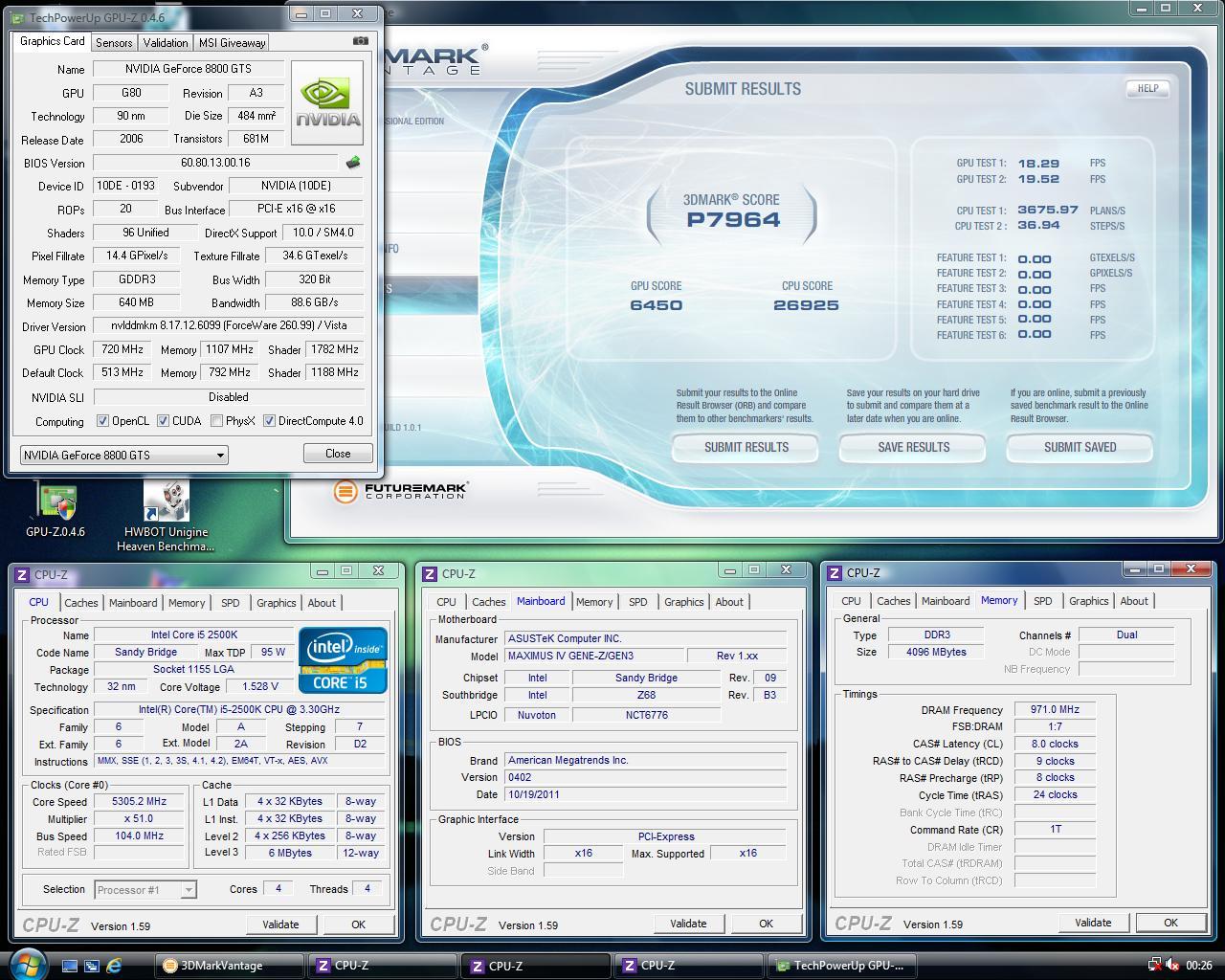Toggle the PhysX checkbox
Viewport: 1225px width, 980px height.
point(217,421)
